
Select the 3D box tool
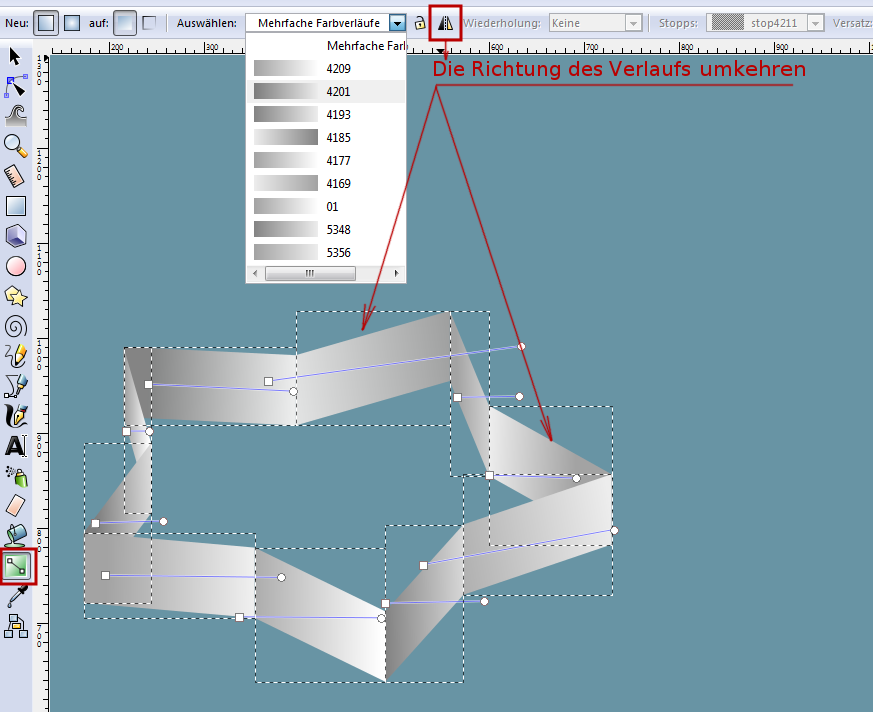[x=16, y=236]
